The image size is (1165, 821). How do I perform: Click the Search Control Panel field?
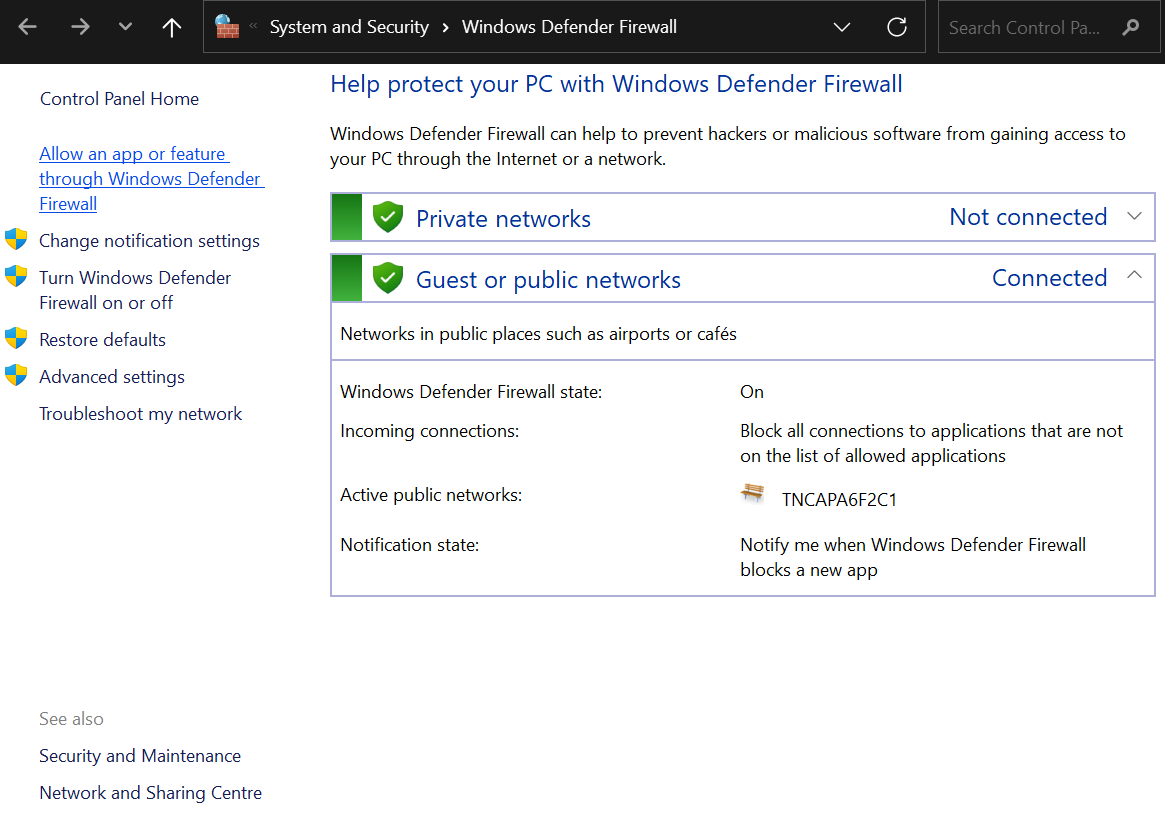pyautogui.click(x=1023, y=28)
